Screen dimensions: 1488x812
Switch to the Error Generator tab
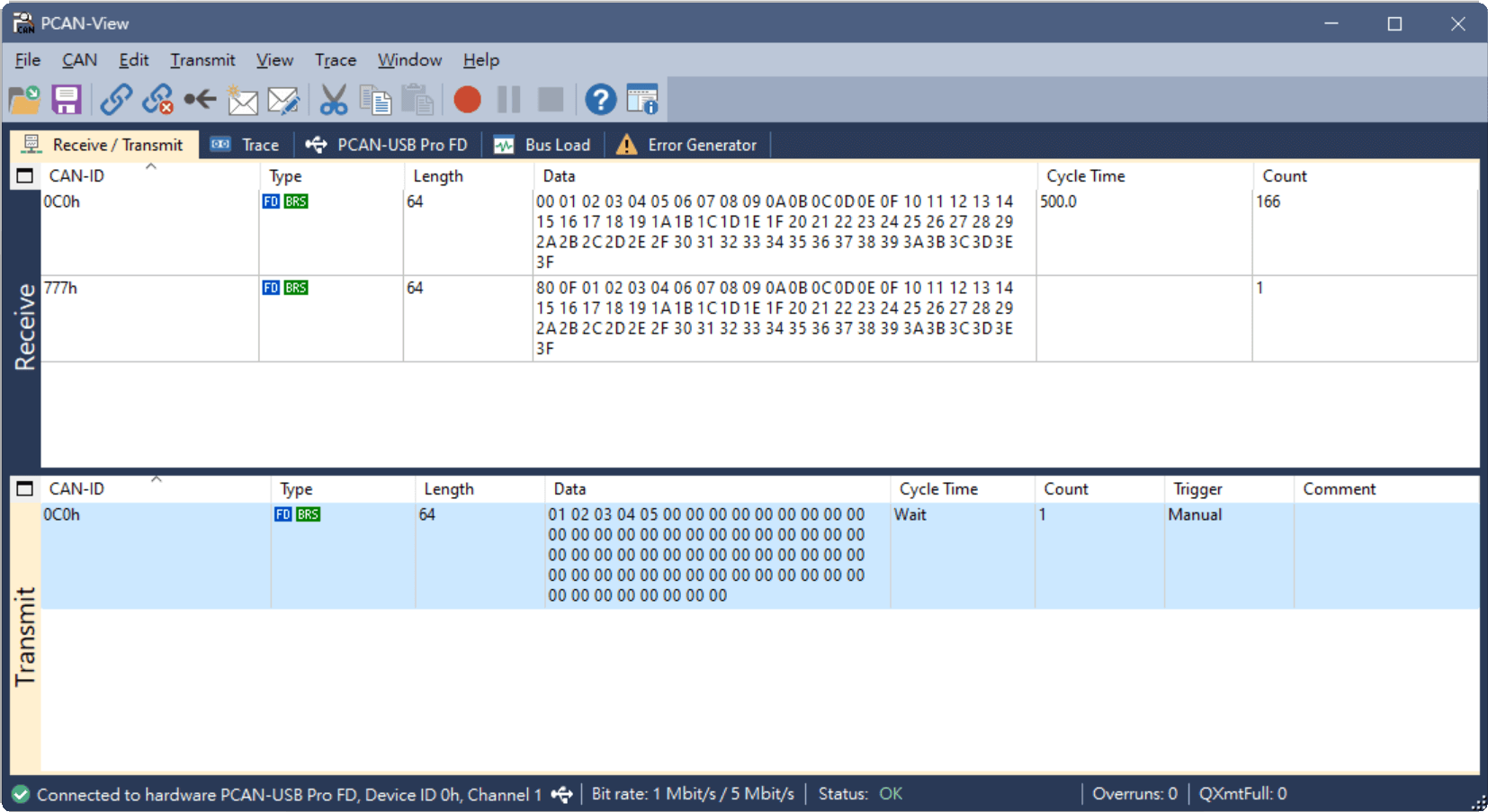point(687,145)
